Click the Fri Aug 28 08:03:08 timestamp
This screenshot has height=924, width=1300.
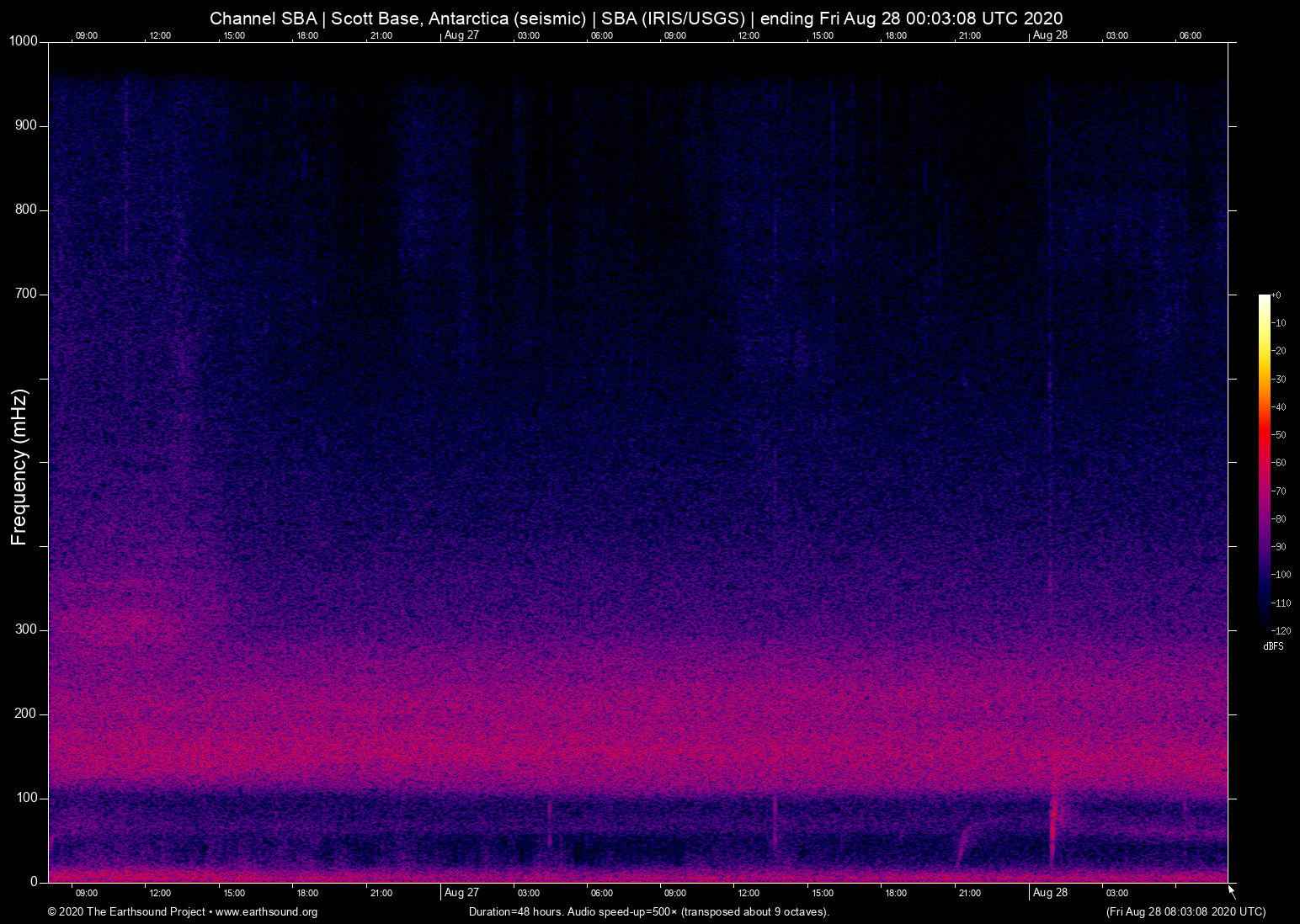pos(1185,912)
